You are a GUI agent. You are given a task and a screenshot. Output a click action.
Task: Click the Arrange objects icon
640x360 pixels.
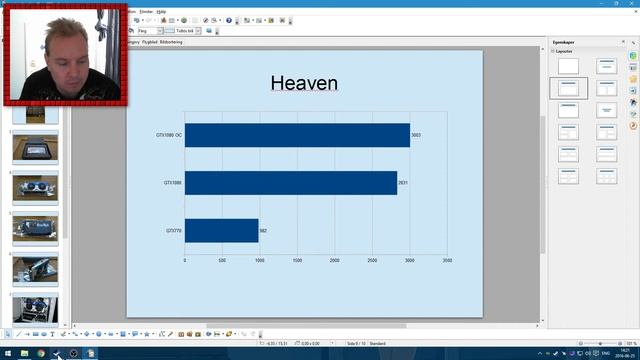pos(229,334)
